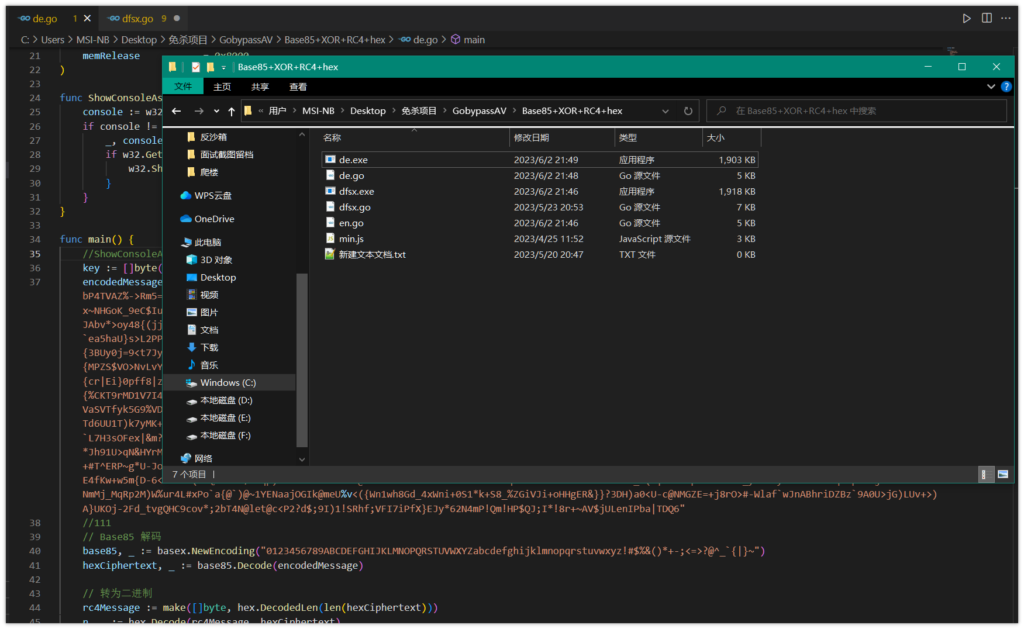Select 文档 in navigation pane

tap(202, 331)
